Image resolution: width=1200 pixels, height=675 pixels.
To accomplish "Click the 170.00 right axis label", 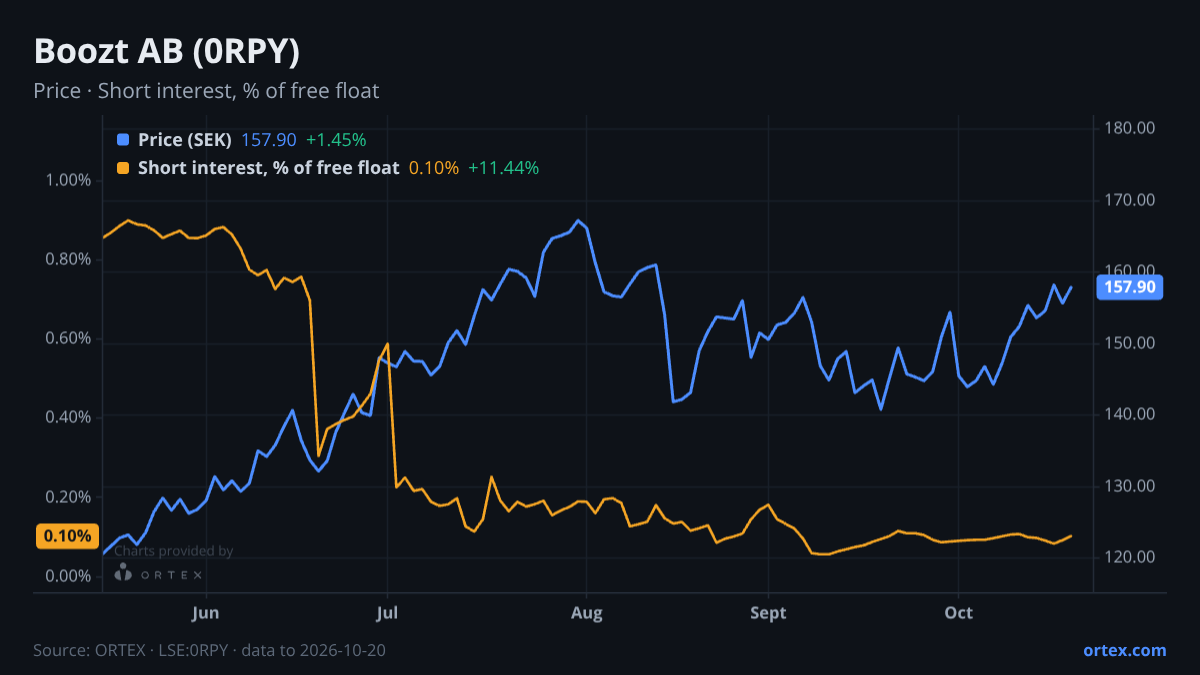I will click(1130, 200).
